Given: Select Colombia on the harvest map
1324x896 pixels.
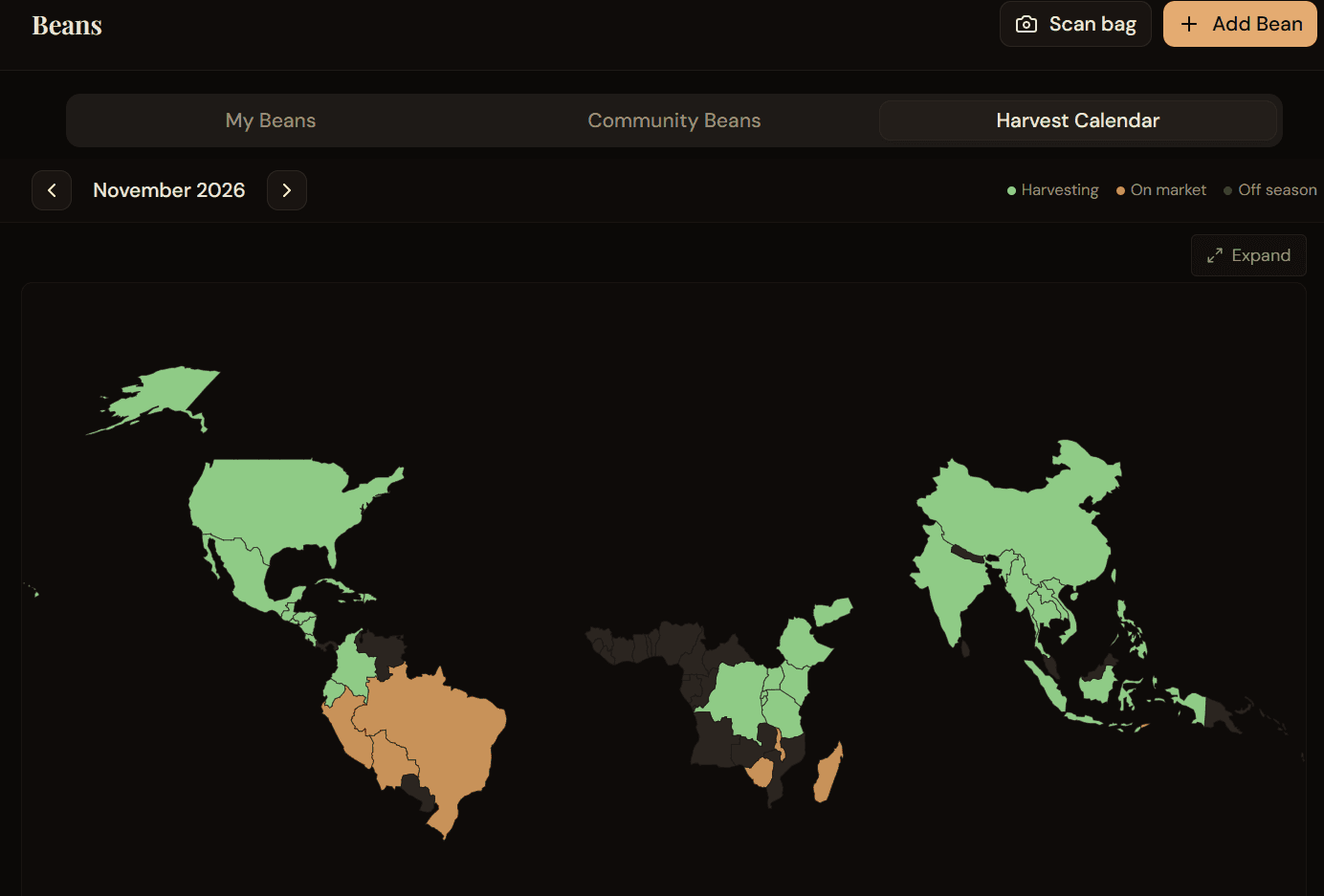Looking at the screenshot, I should click(x=353, y=665).
